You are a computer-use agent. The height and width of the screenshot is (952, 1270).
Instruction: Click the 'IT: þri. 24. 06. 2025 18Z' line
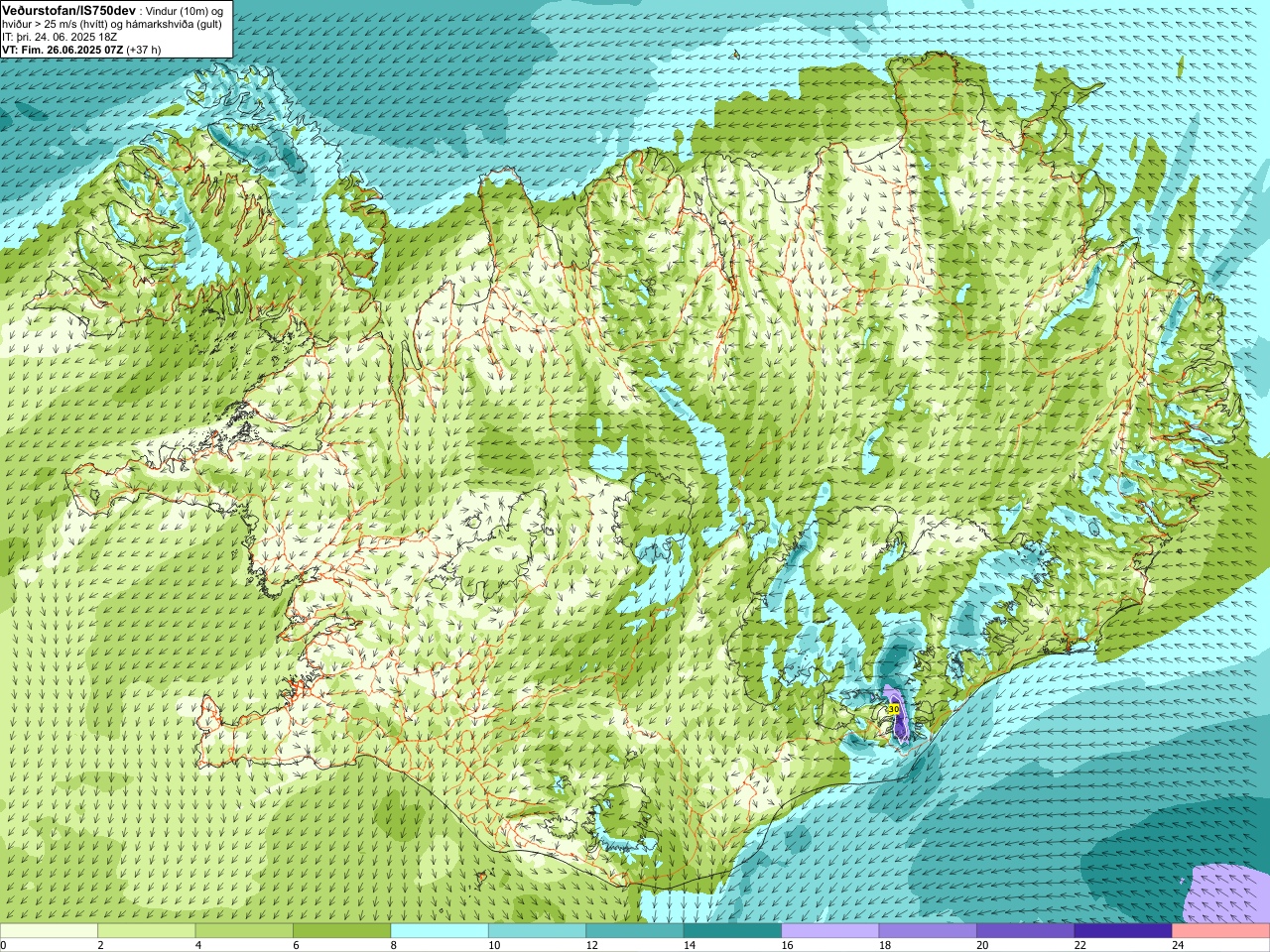pyautogui.click(x=60, y=38)
